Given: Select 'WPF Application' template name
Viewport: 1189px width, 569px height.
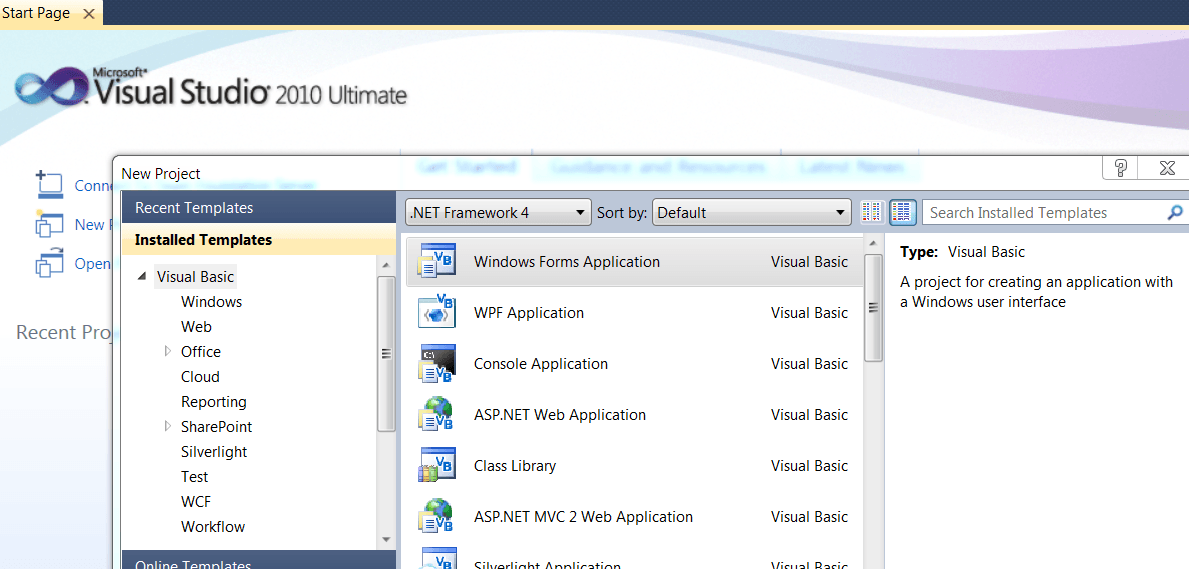Looking at the screenshot, I should tap(529, 313).
